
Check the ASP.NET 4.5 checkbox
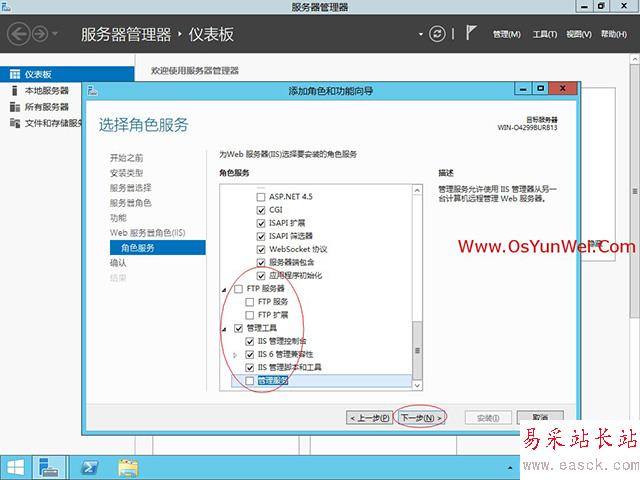point(261,197)
